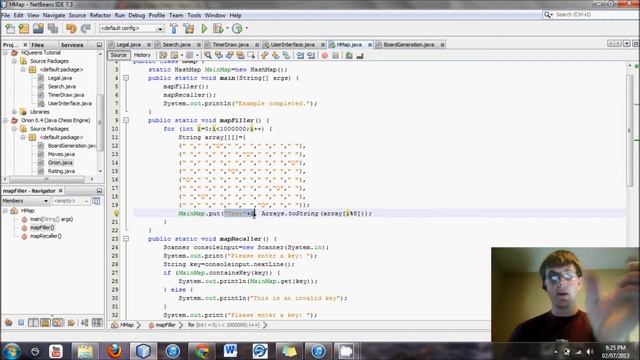Click the Source view button
The image size is (640, 360).
(118, 55)
